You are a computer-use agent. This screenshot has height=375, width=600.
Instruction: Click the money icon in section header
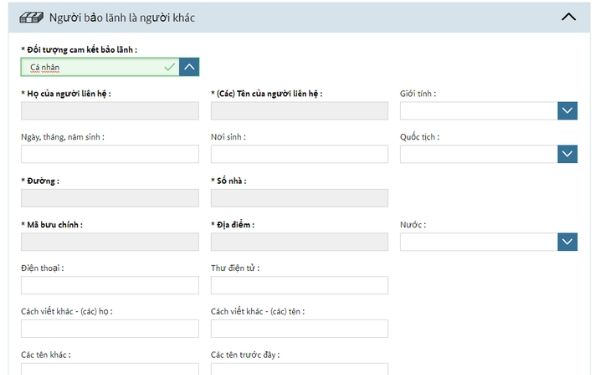coord(31,18)
